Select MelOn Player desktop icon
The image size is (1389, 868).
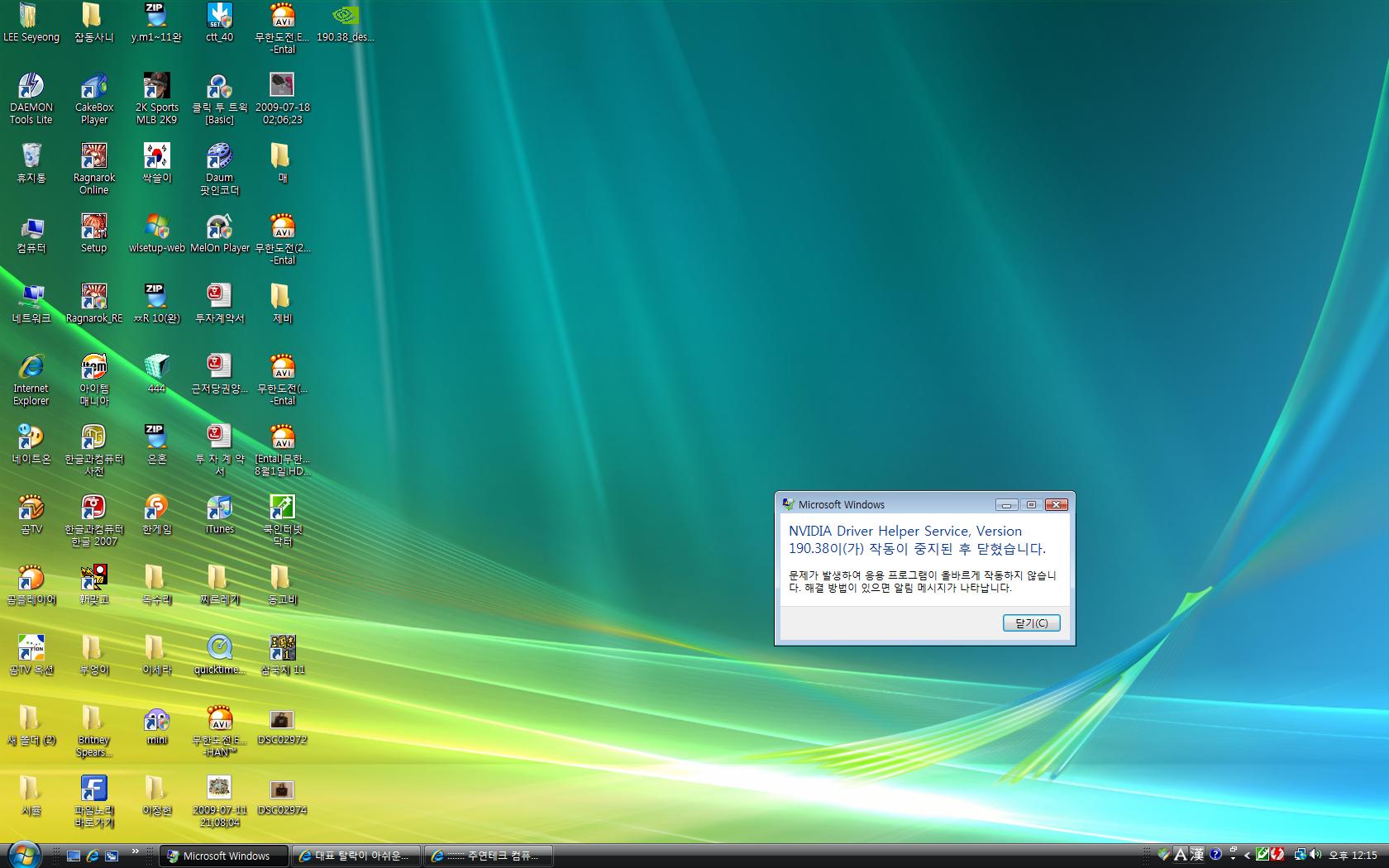click(220, 233)
